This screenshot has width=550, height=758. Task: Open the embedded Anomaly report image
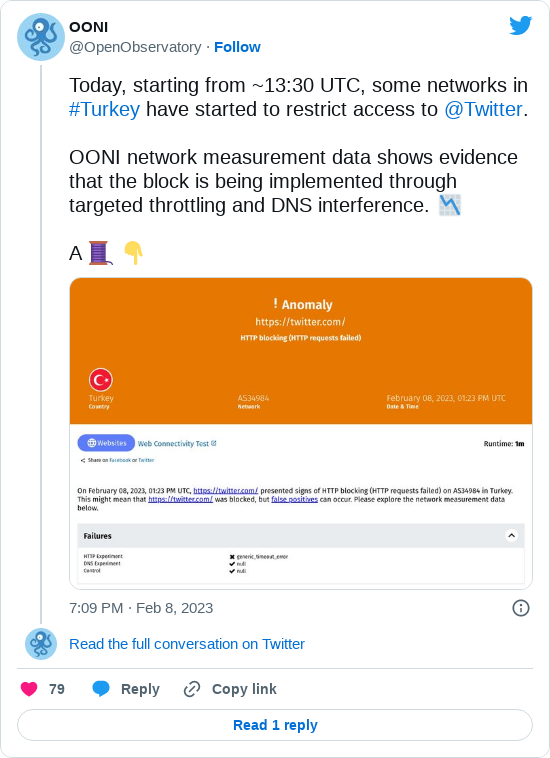[301, 434]
